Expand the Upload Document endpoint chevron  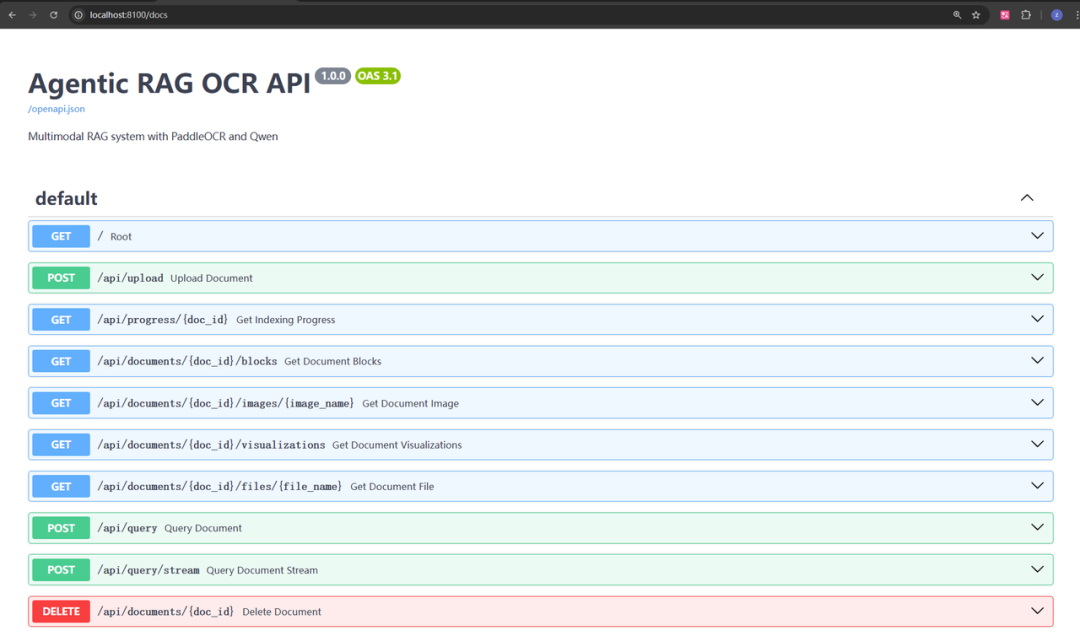pos(1037,277)
